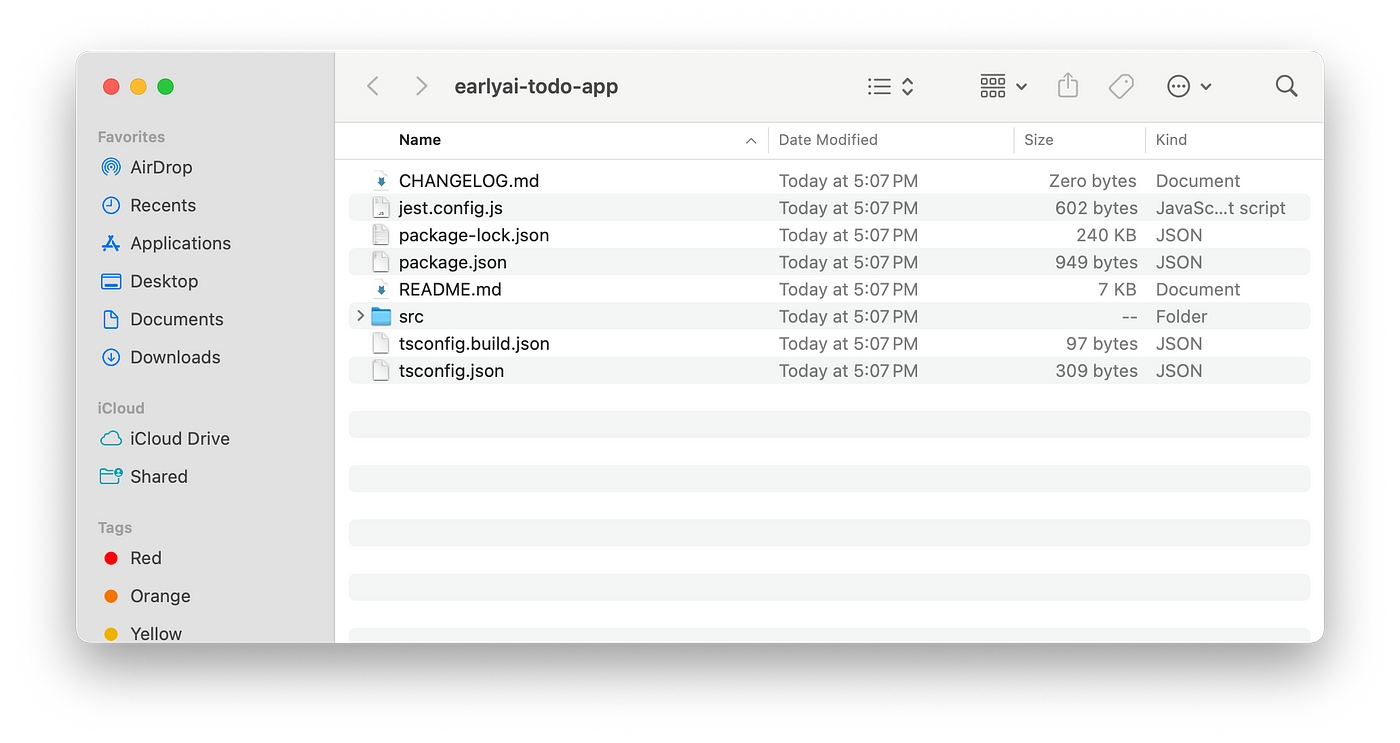Click the Tags toolbar icon
The height and width of the screenshot is (743, 1400).
1121,87
